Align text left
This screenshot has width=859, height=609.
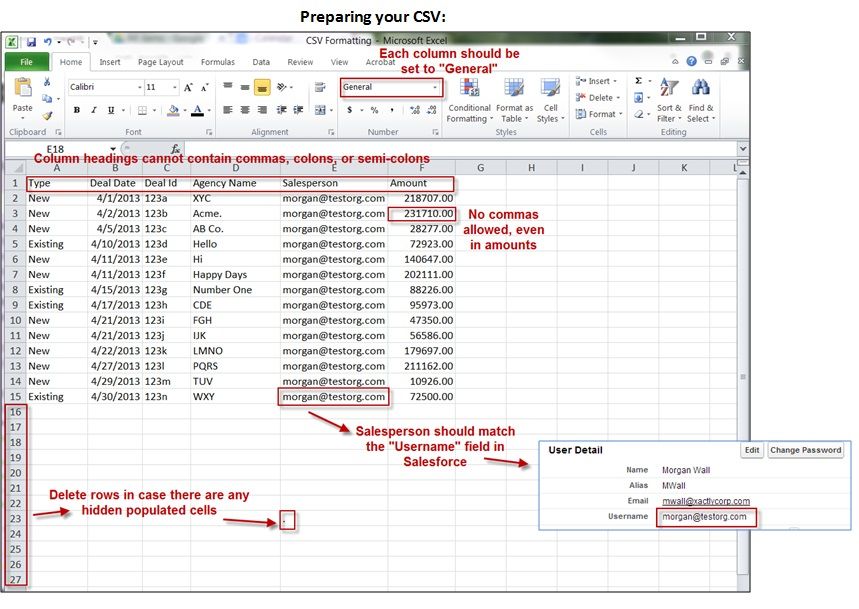(x=228, y=110)
